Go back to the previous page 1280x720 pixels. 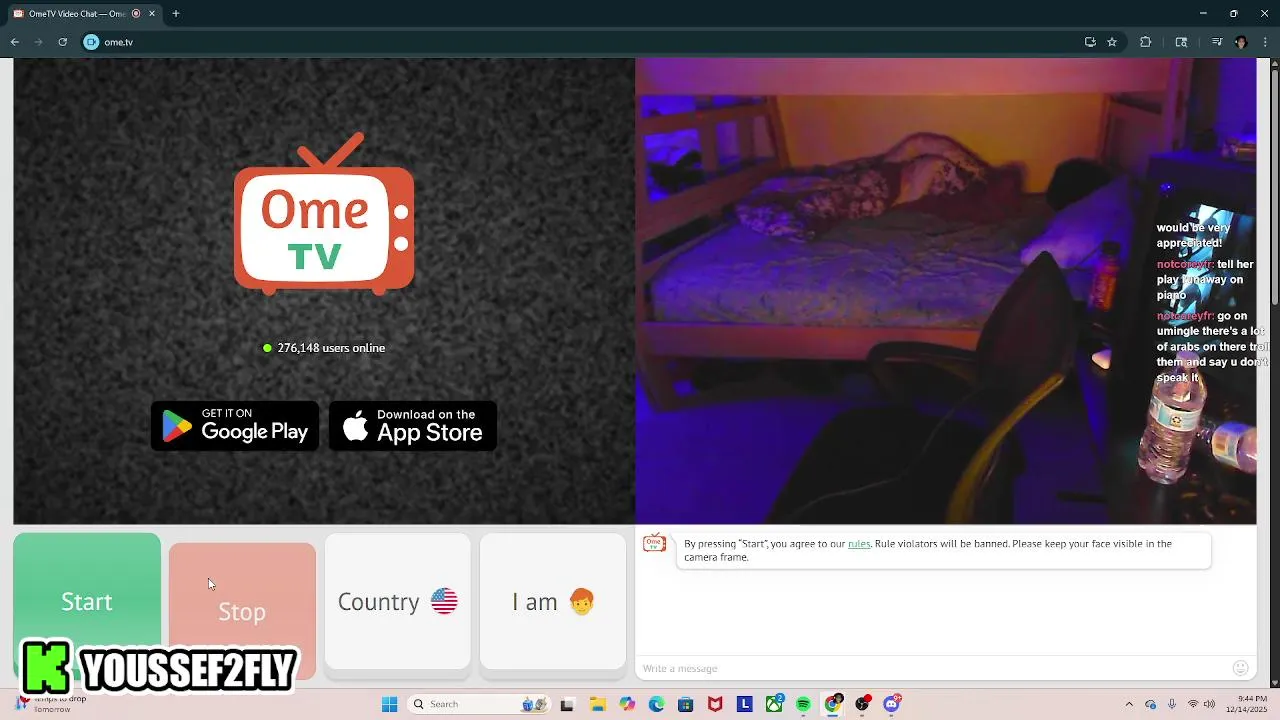[x=15, y=42]
